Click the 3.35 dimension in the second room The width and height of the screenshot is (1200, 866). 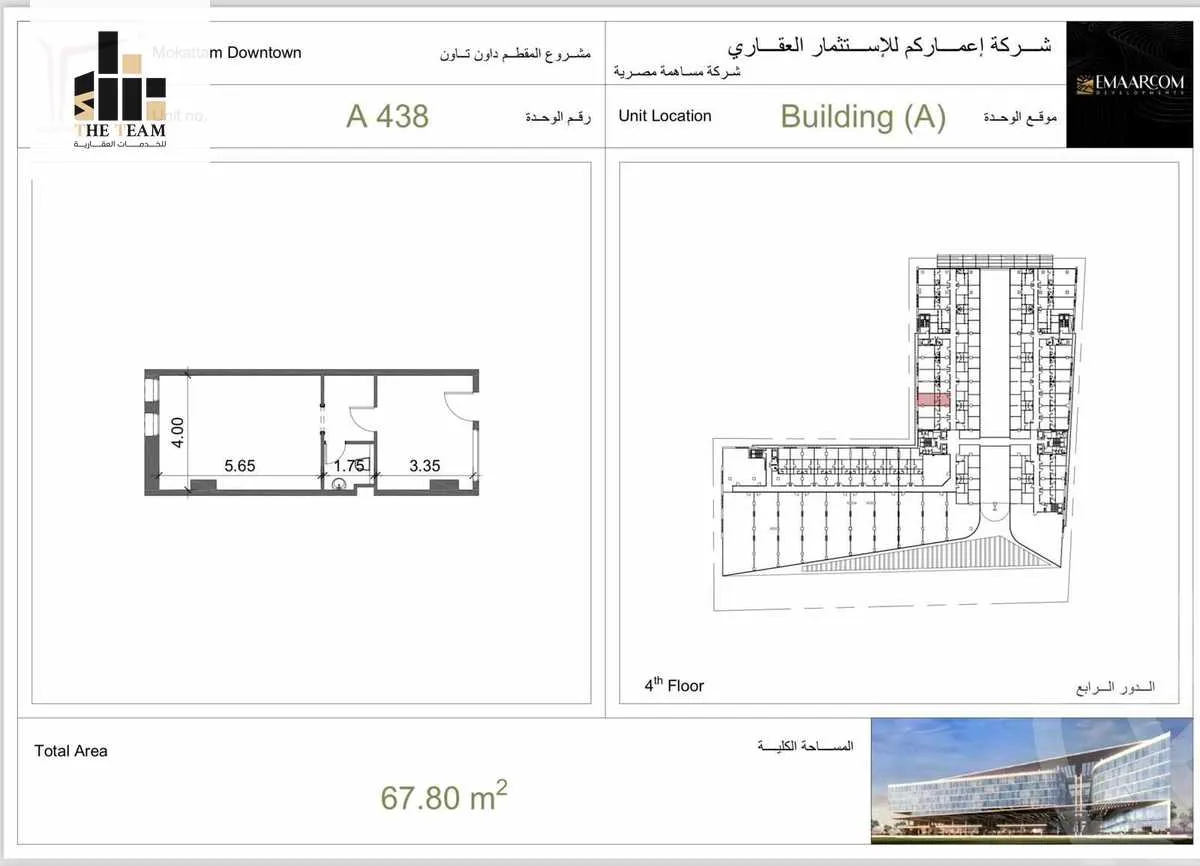click(424, 465)
